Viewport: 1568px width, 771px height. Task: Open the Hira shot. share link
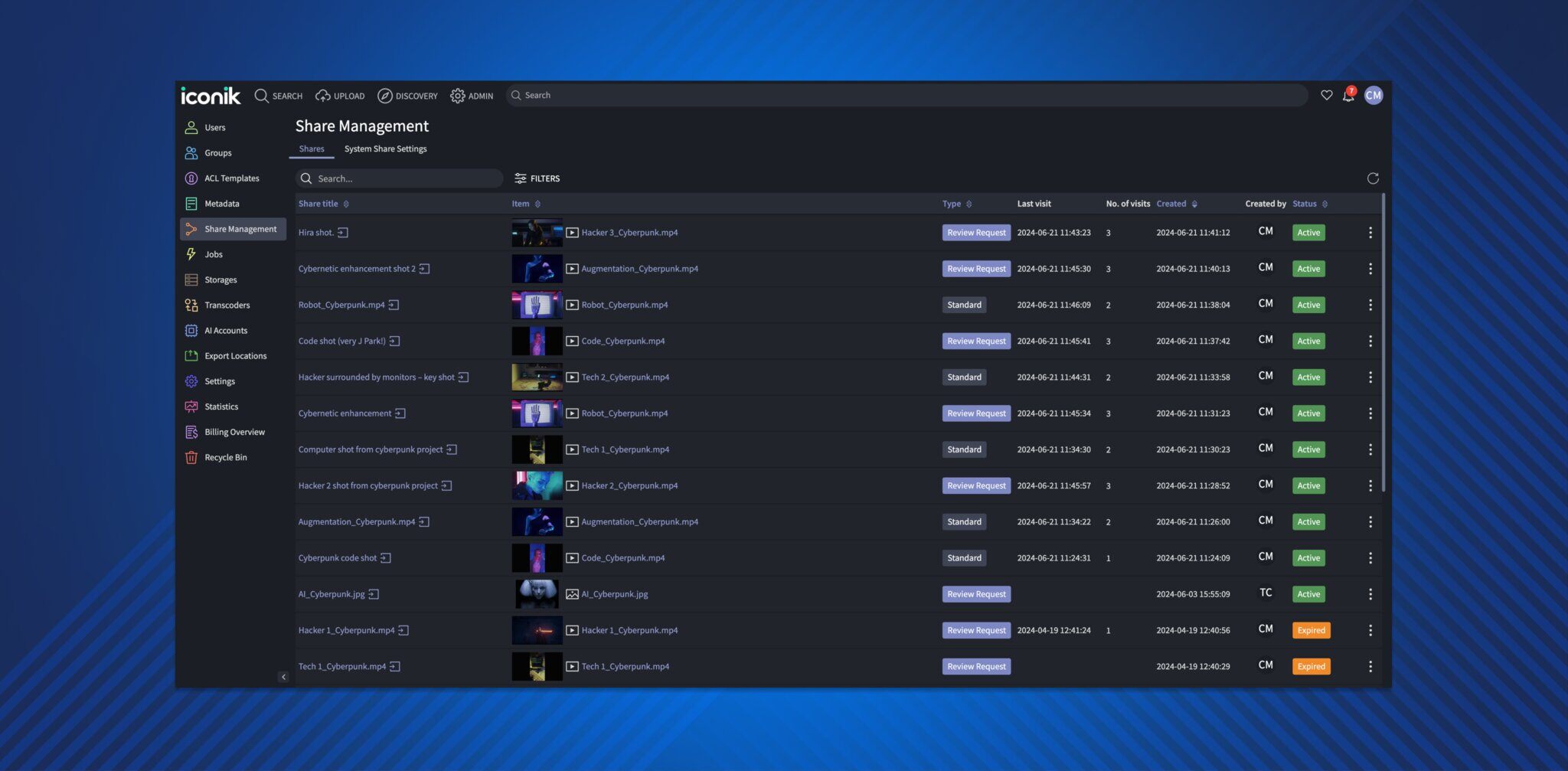tap(315, 233)
